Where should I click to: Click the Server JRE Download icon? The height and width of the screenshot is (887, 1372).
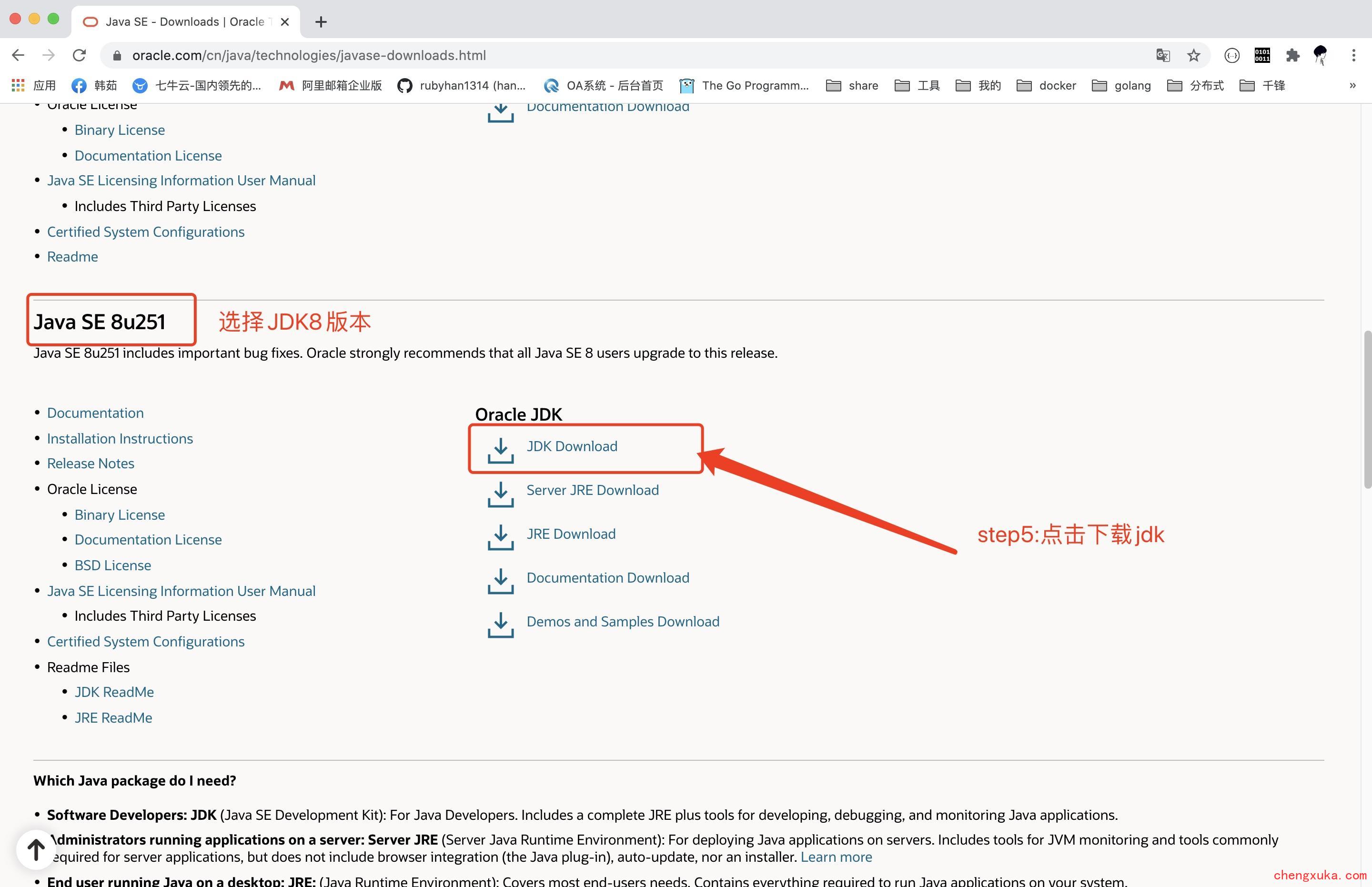[501, 494]
